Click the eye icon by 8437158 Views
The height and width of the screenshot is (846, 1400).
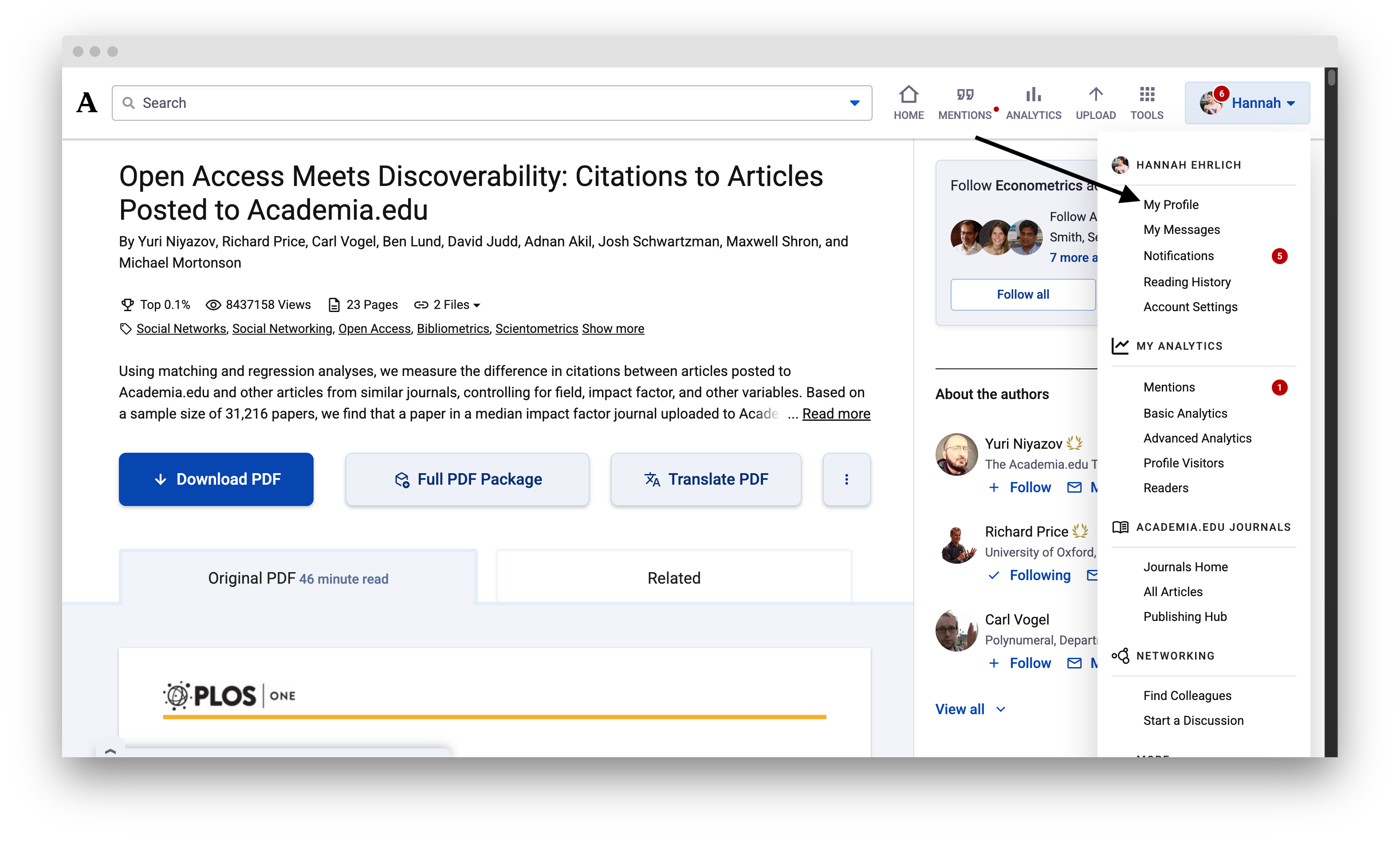[x=213, y=305]
